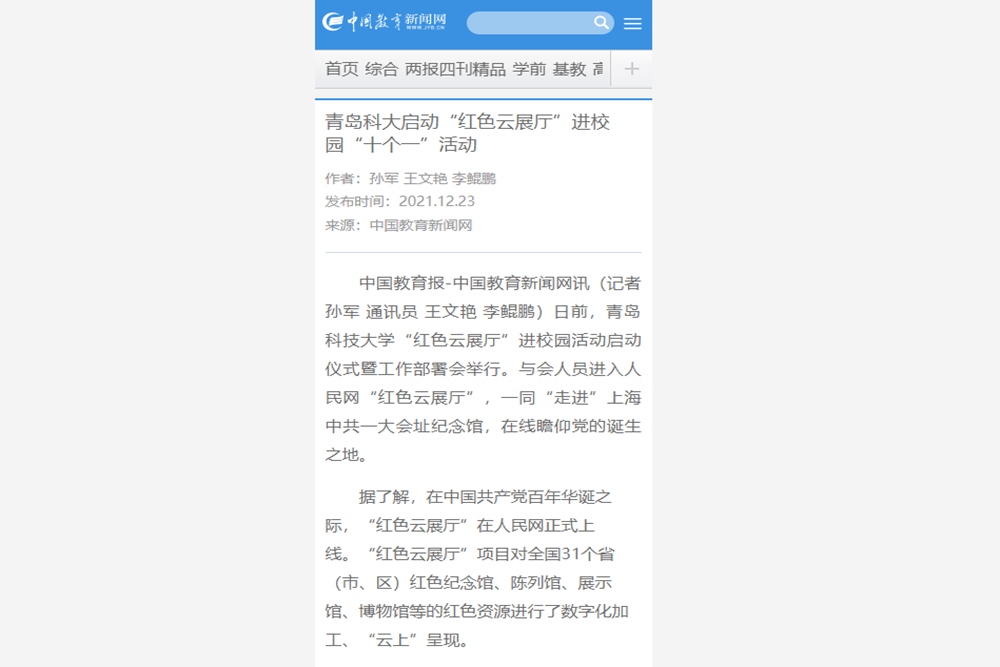The width and height of the screenshot is (1000, 667).
Task: Focus the header search input field
Action: tap(530, 23)
